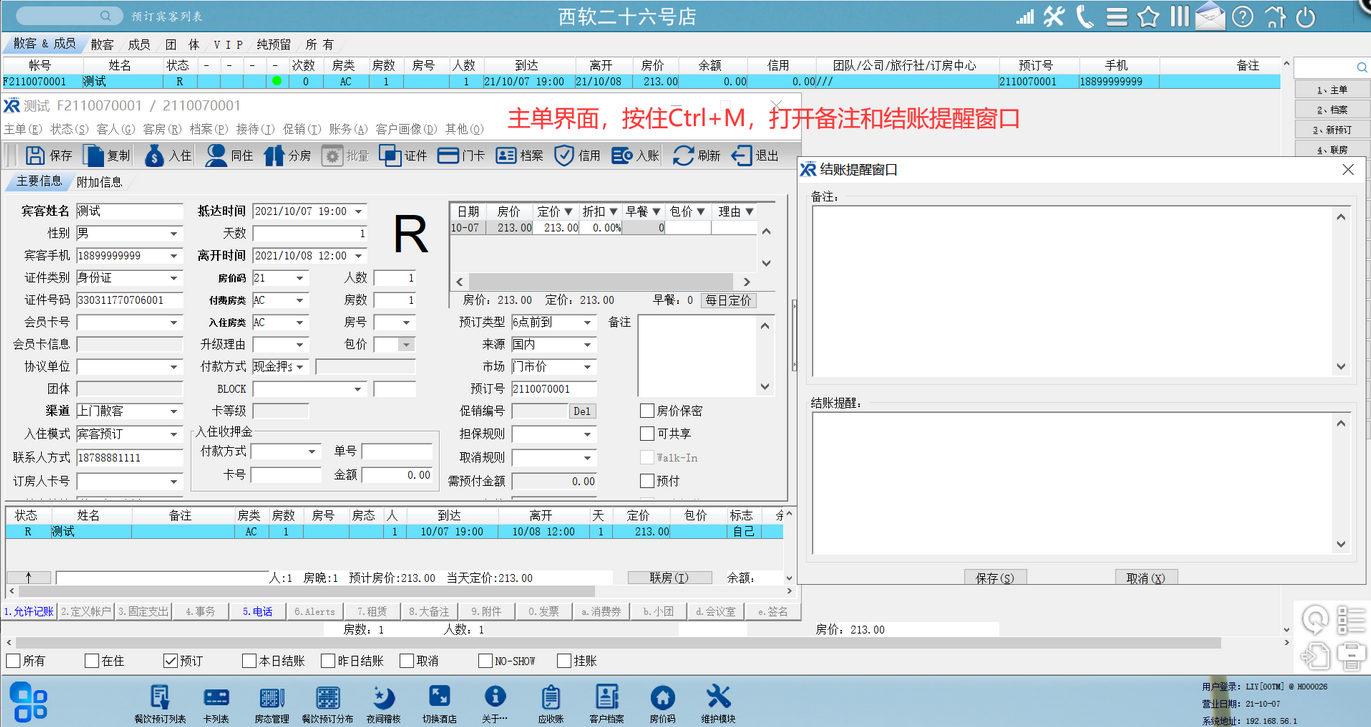
Task: Click 取消(X) in the 结账提醒窗口
Action: tap(1146, 578)
